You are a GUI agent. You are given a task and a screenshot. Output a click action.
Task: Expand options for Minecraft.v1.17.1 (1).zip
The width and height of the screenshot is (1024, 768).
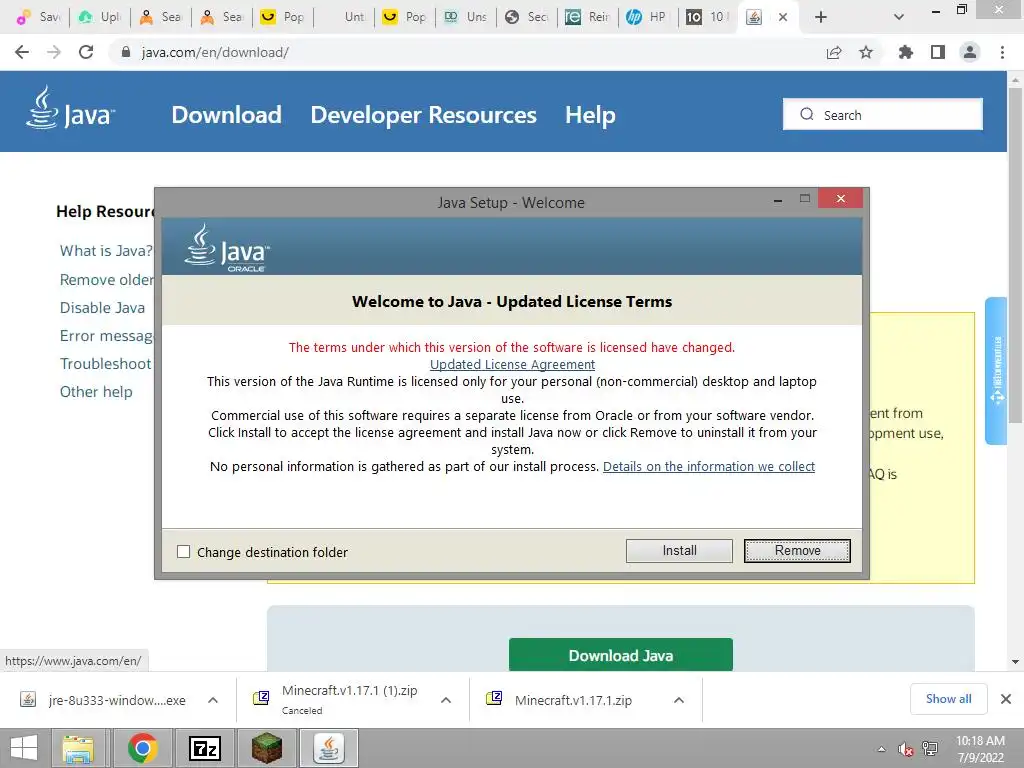point(446,700)
